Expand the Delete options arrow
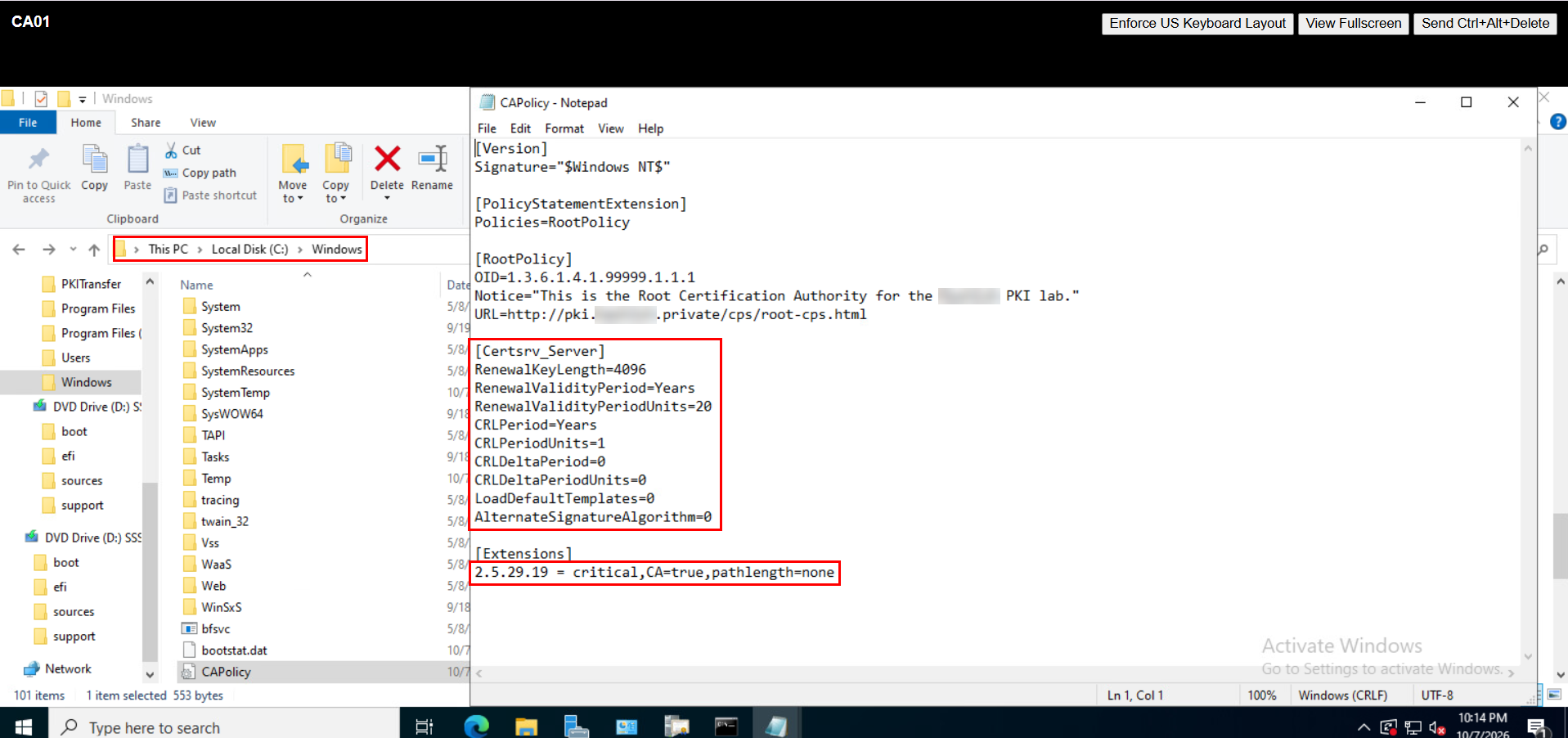The image size is (1568, 738). coord(387,199)
